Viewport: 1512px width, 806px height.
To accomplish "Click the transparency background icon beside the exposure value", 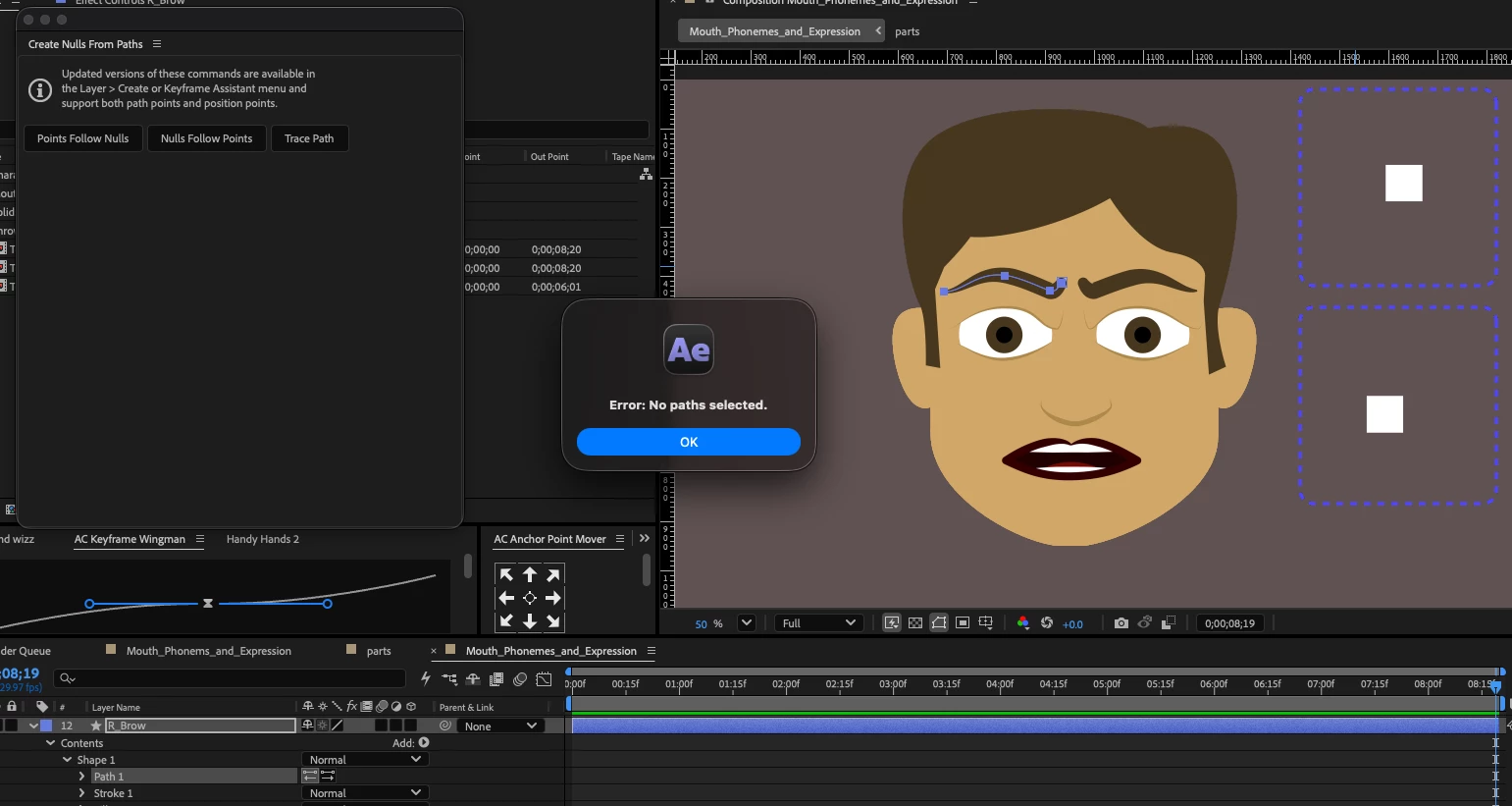I will point(1169,623).
